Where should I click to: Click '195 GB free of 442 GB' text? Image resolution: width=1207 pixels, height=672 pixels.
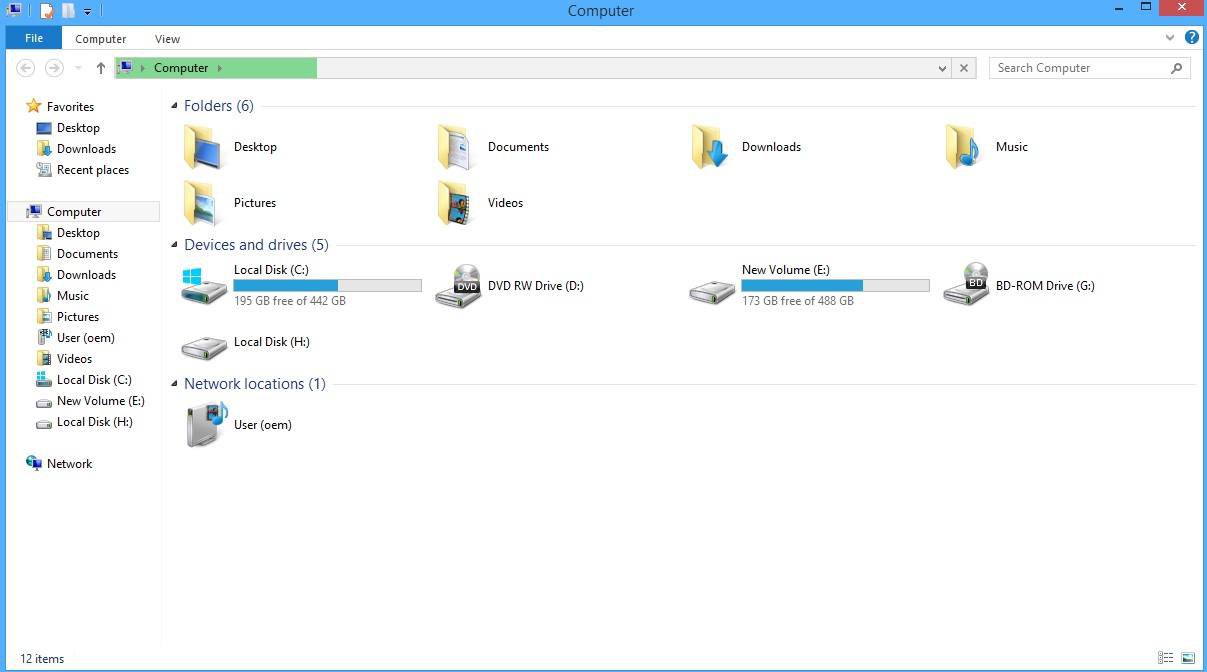pos(290,301)
